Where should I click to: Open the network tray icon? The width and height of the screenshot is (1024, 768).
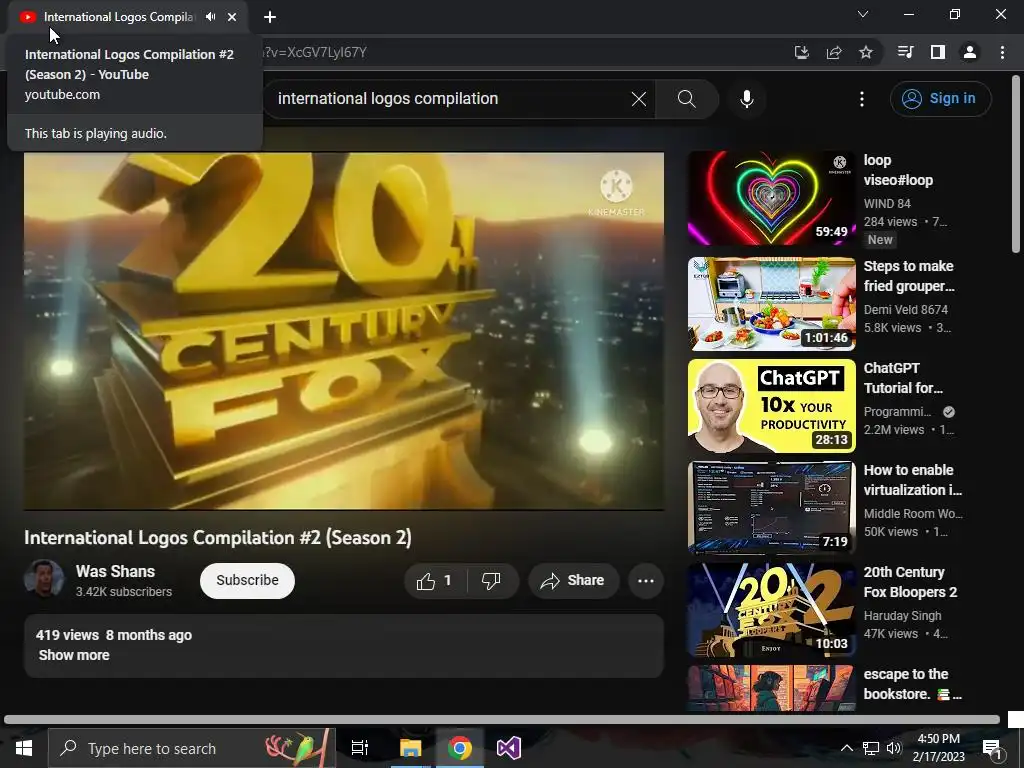pos(871,748)
